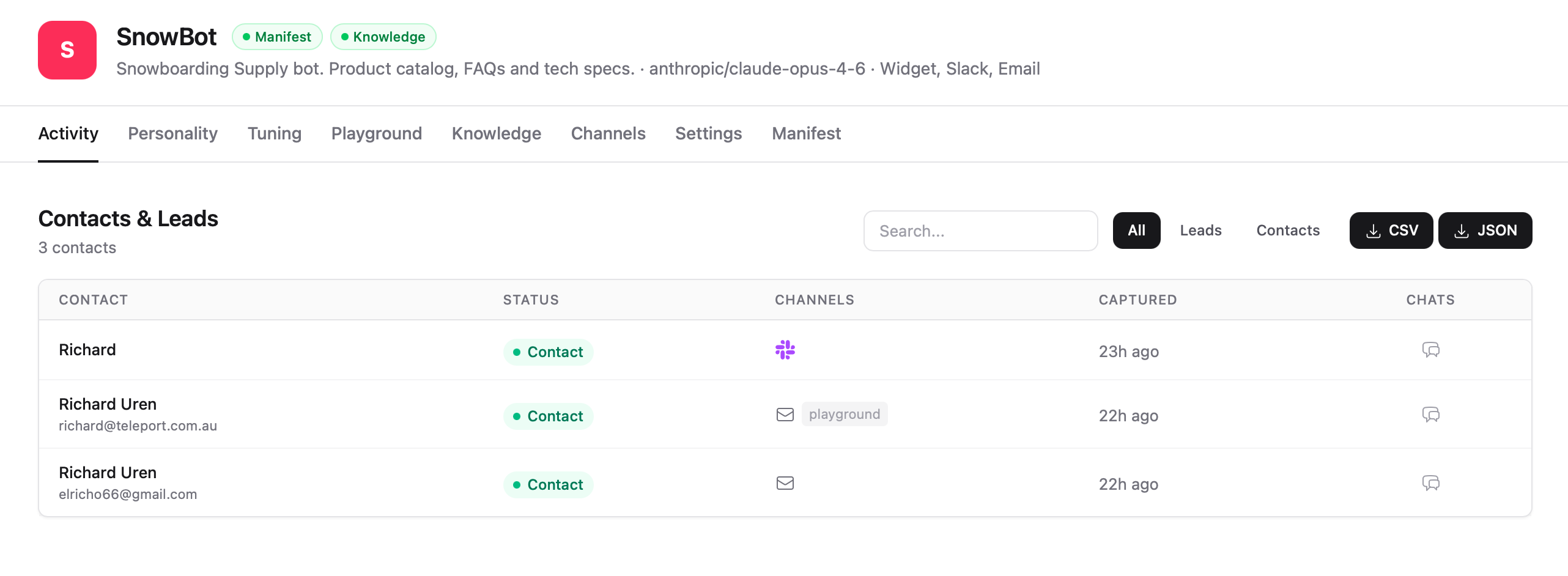
Task: Click the download icon on the CSV button
Action: coord(1374,231)
